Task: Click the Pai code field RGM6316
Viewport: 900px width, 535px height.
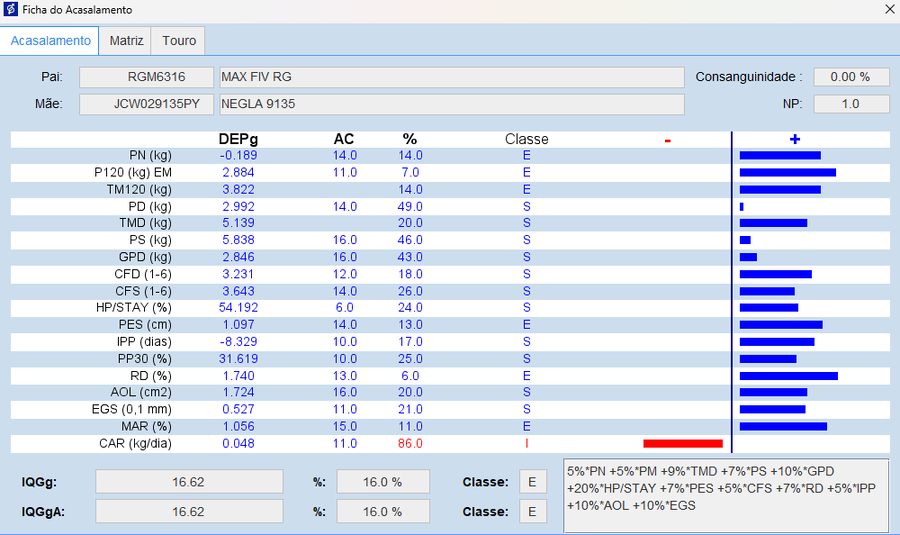Action: click(146, 77)
